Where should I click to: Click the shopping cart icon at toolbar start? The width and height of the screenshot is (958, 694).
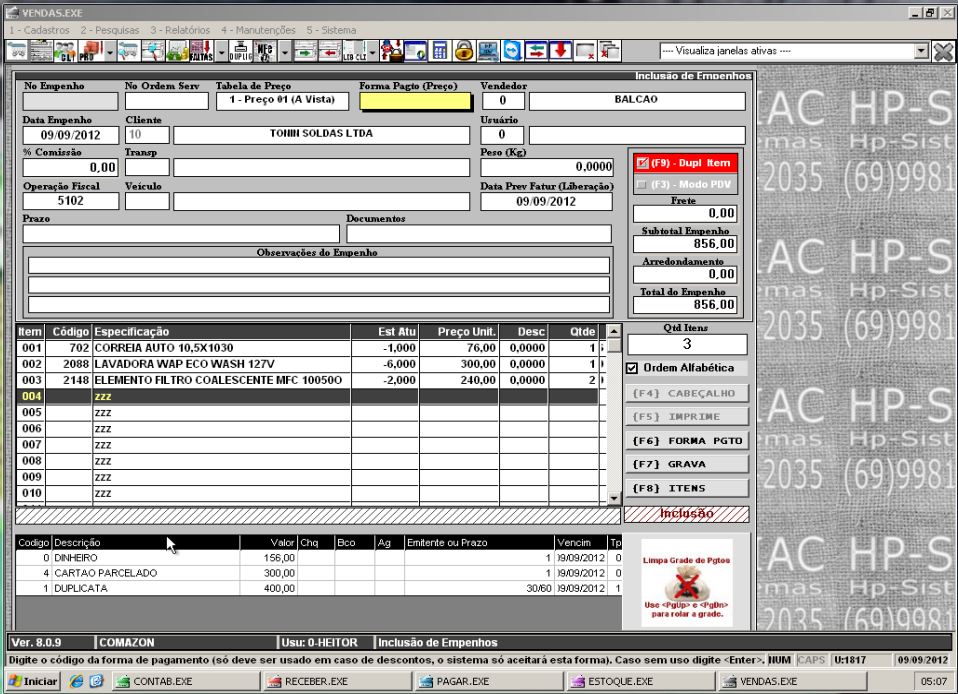coord(17,51)
